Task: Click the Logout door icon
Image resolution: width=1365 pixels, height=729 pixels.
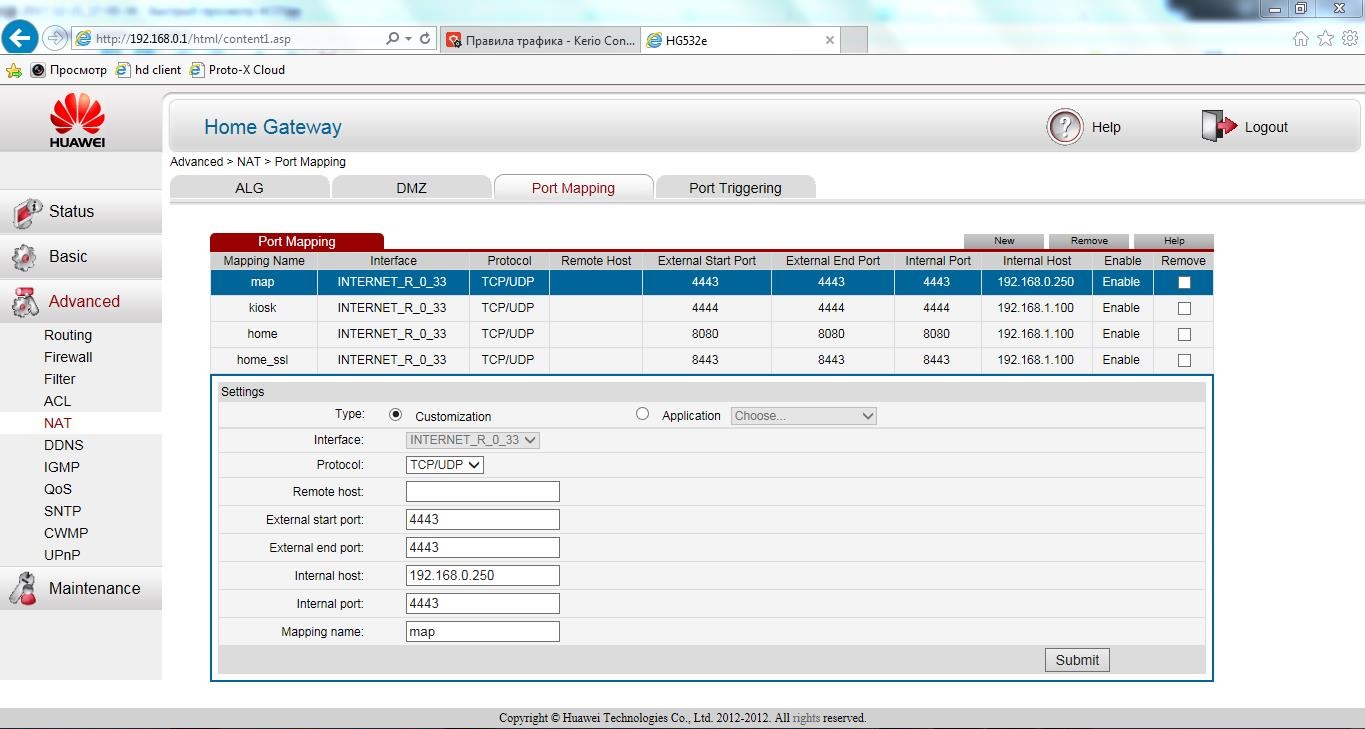Action: [1219, 127]
